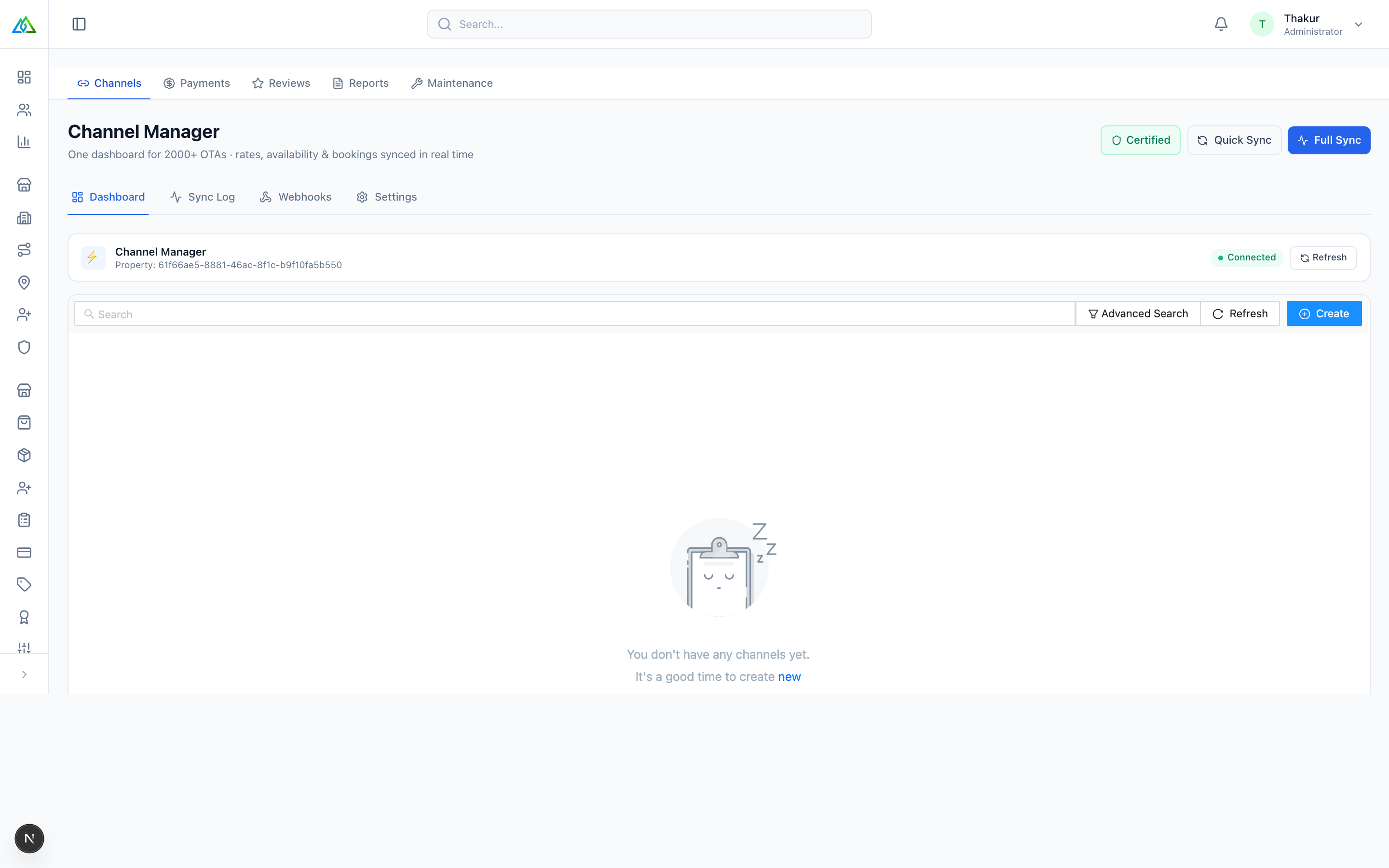Open the bar chart analytics sidebar icon
The height and width of the screenshot is (868, 1389).
click(24, 142)
